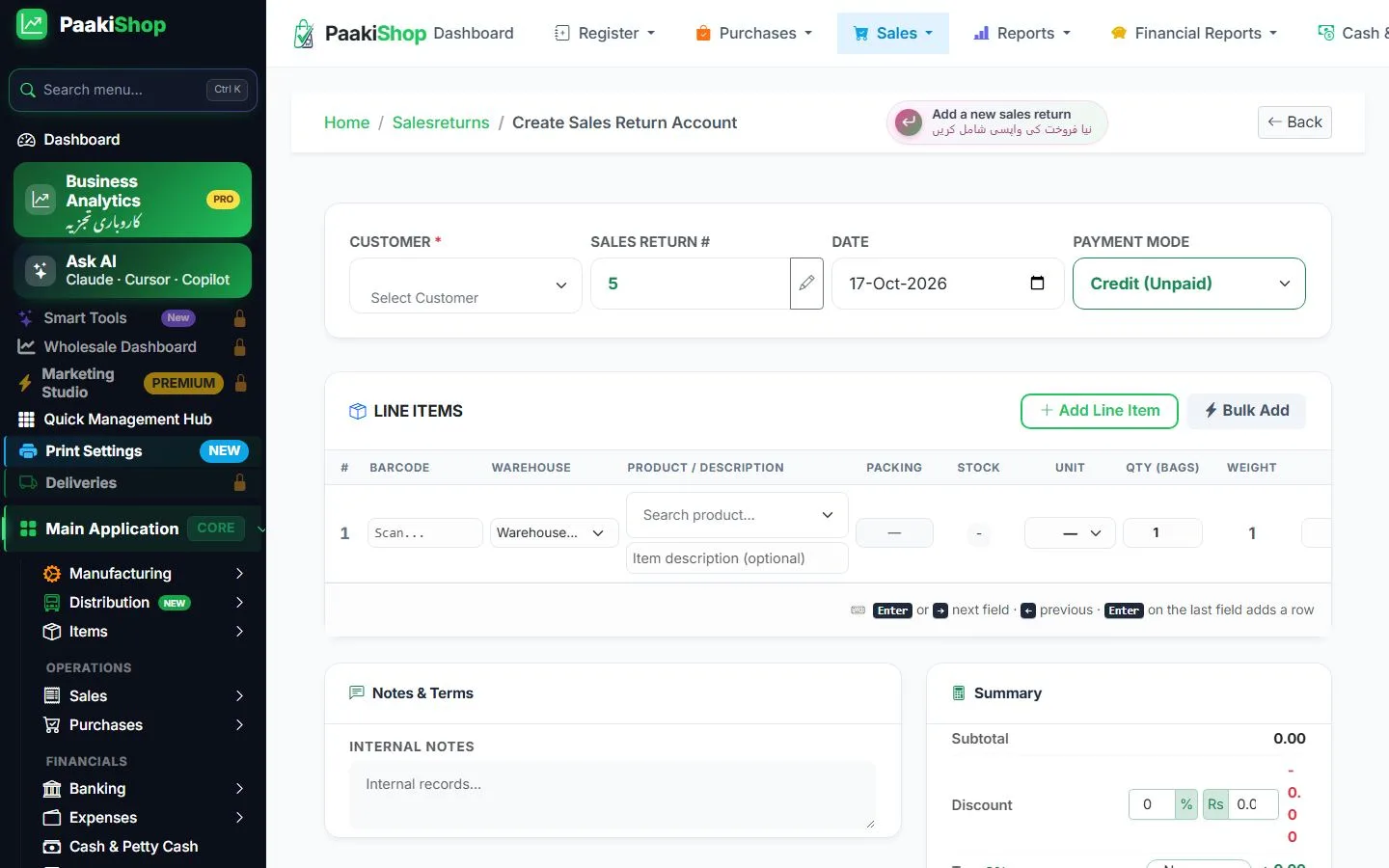Click the Purchases cart icon in the sidebar
This screenshot has width=1389, height=868.
(52, 725)
